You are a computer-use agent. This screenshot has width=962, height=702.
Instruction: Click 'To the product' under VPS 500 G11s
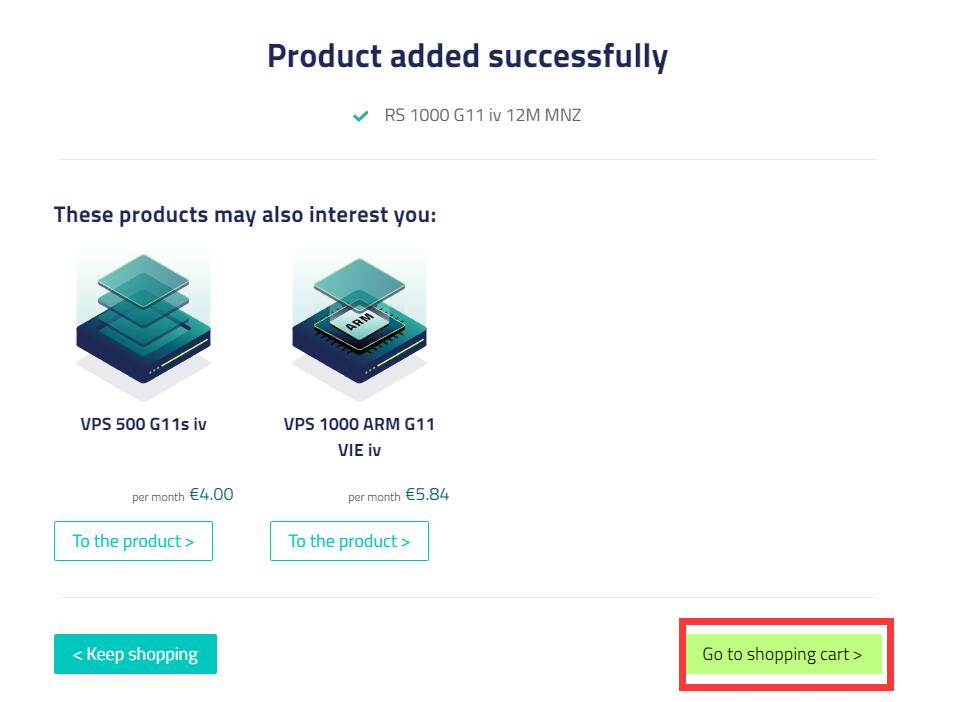[133, 541]
